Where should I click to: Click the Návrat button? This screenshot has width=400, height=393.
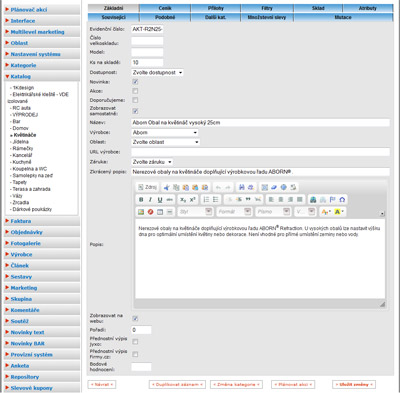[102, 384]
